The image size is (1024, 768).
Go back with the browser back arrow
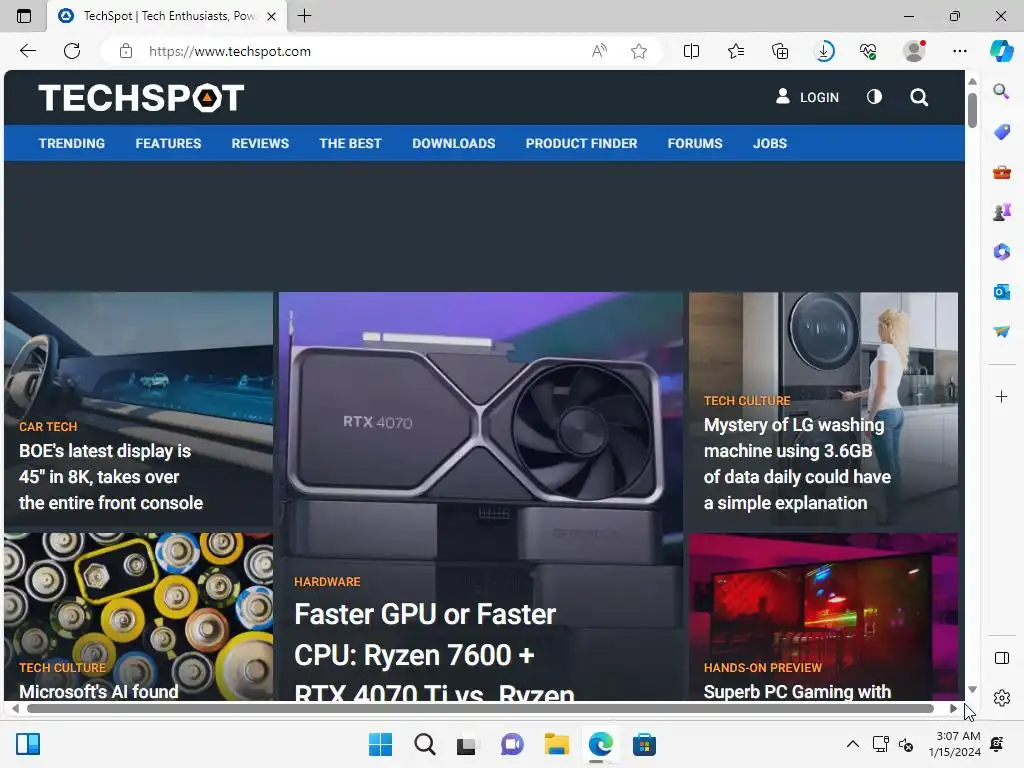coord(27,51)
